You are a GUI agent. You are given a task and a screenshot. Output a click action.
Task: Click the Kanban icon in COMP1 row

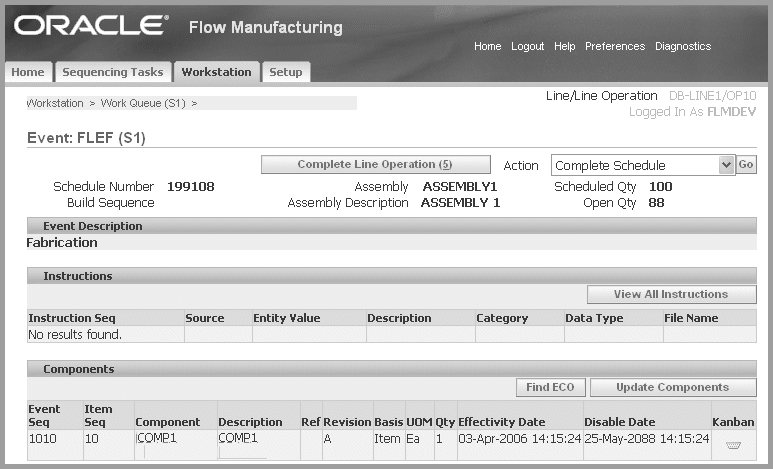pos(733,445)
